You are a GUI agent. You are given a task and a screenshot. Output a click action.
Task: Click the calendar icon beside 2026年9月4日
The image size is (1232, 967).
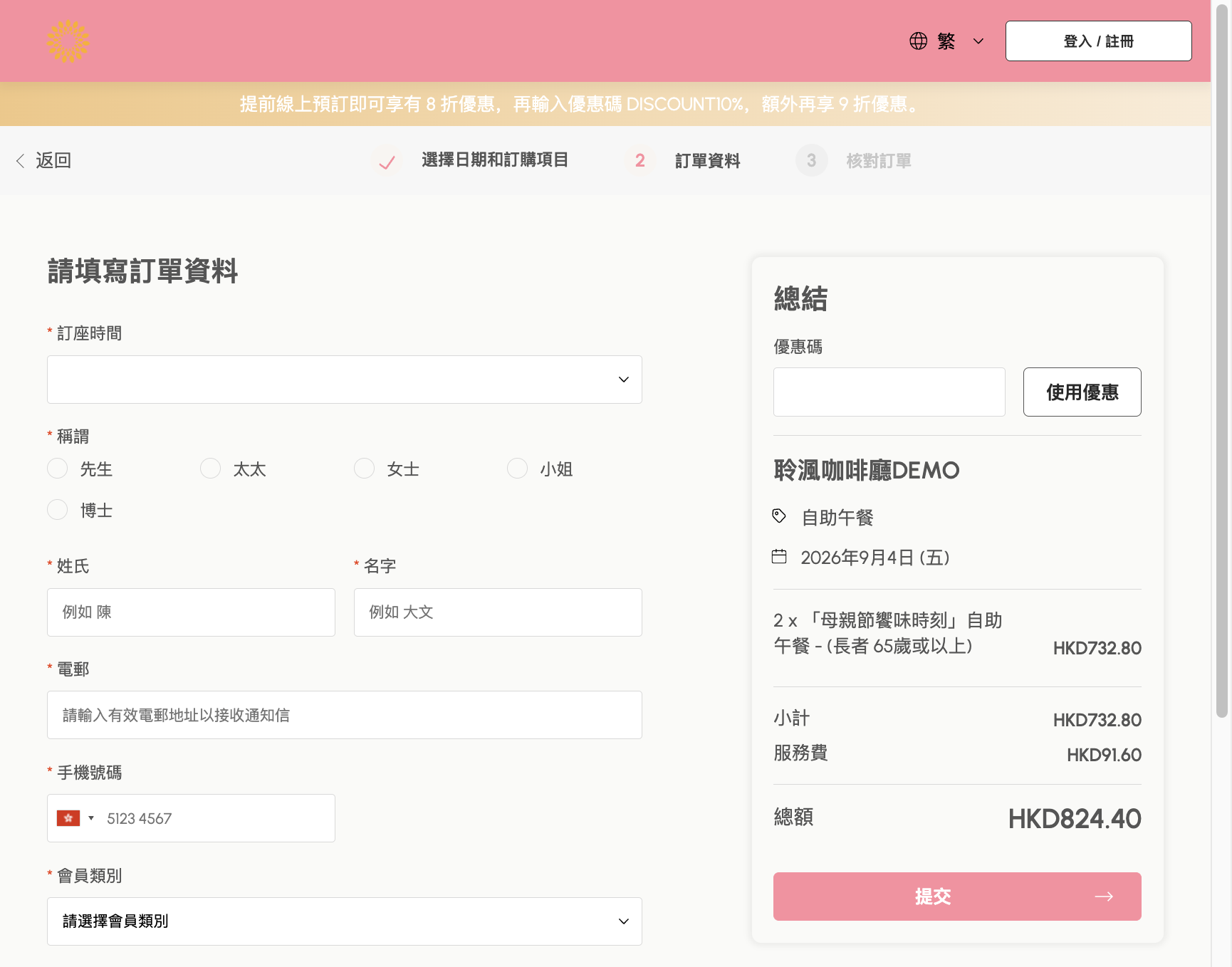(x=779, y=557)
